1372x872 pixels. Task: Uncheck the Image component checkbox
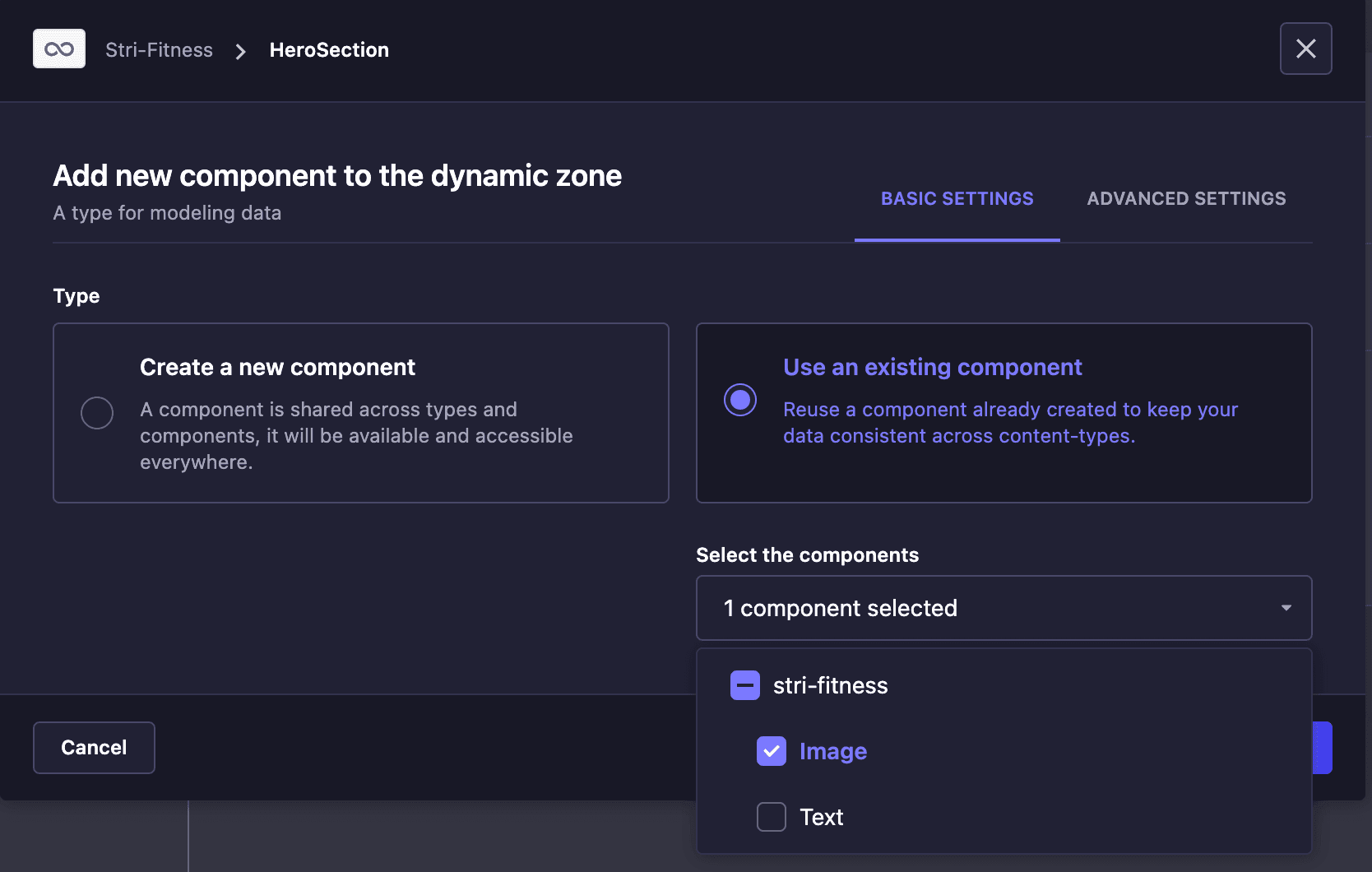772,751
